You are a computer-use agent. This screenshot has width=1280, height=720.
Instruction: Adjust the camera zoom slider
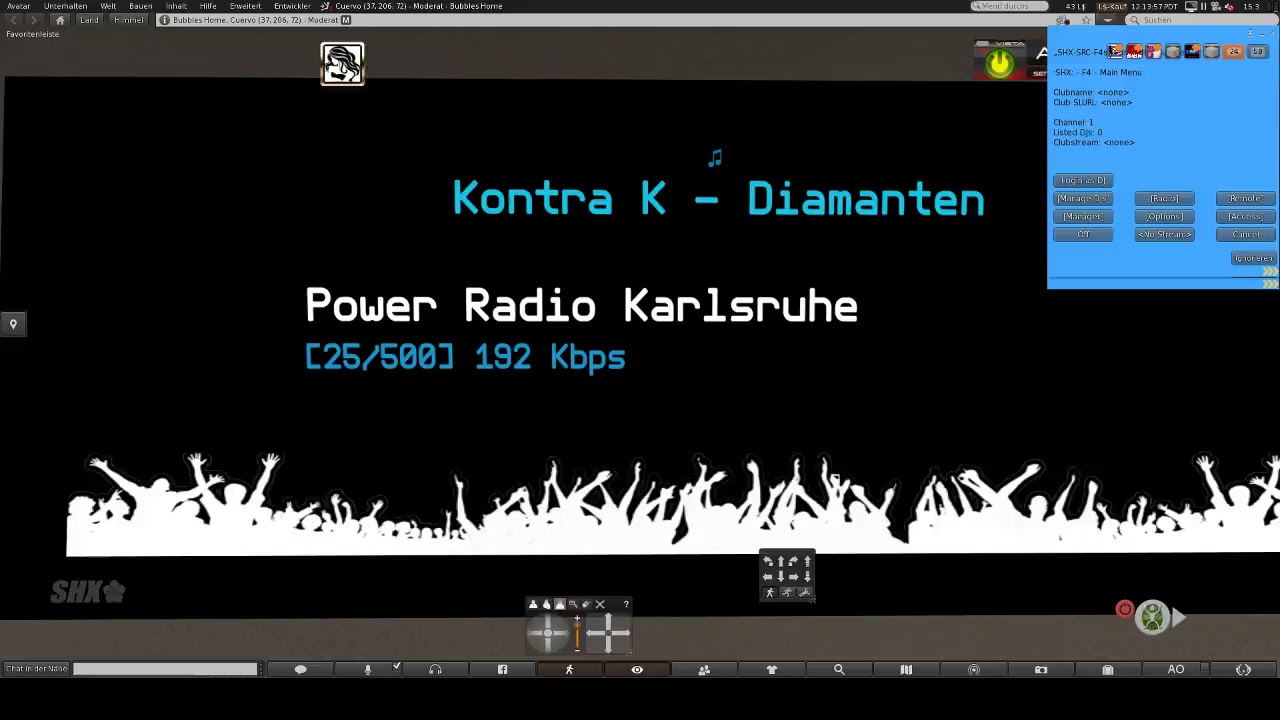577,633
